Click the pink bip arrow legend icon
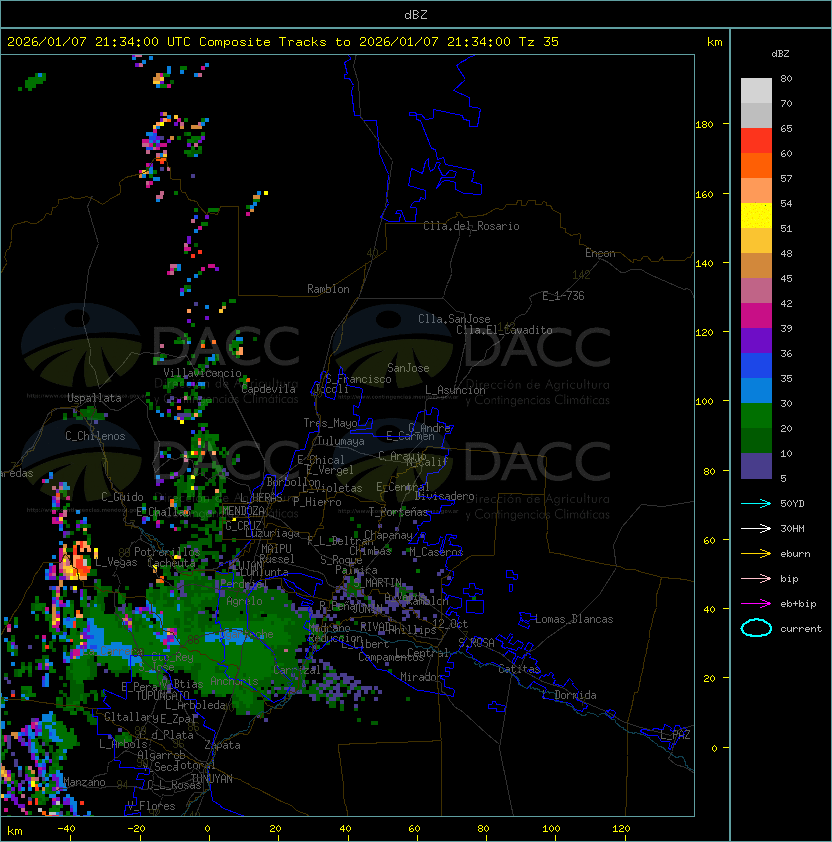Image resolution: width=832 pixels, height=842 pixels. click(x=756, y=578)
